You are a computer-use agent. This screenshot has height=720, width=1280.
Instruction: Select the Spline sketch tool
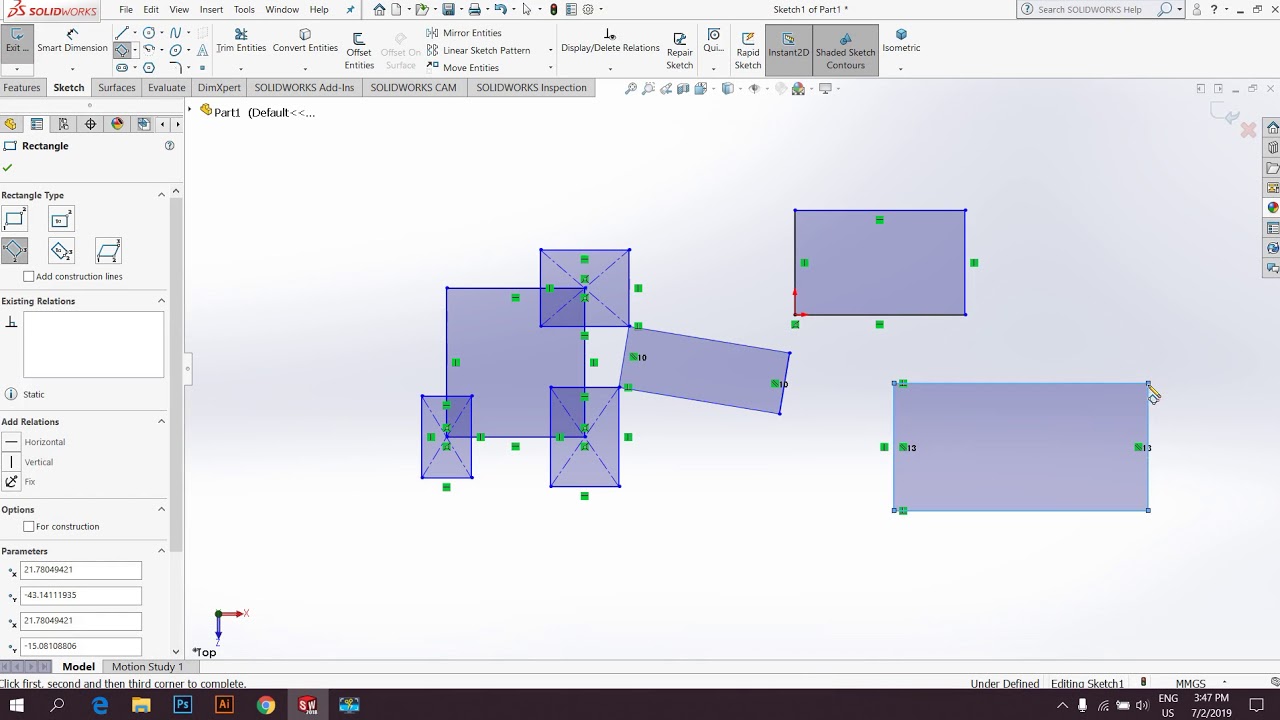(x=176, y=33)
